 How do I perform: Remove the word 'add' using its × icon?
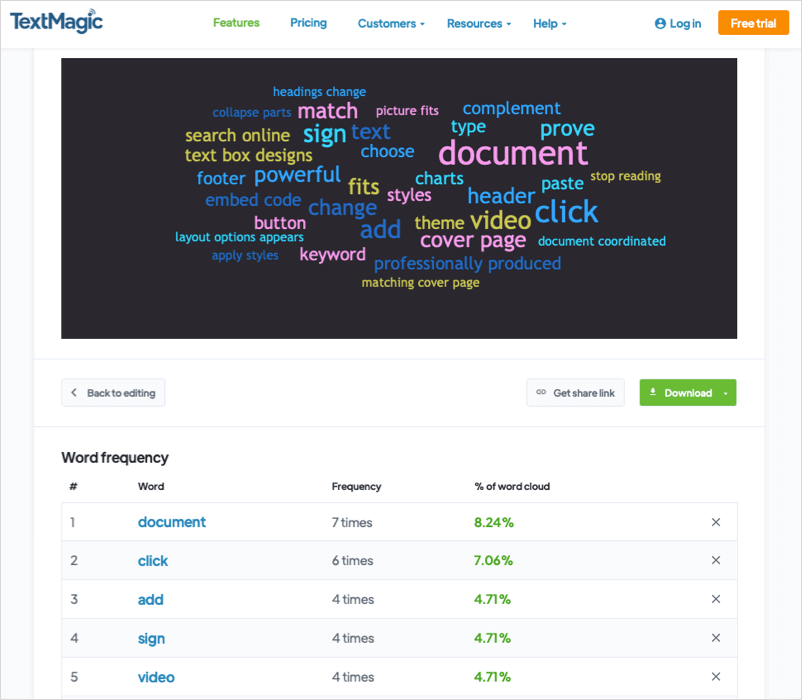point(716,599)
